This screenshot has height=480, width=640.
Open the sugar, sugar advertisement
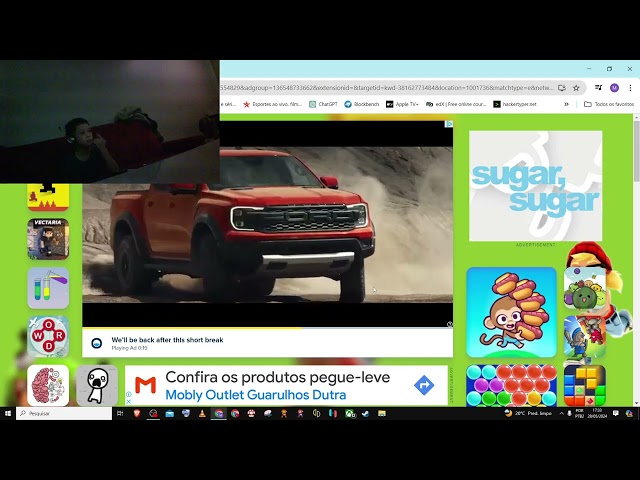[x=536, y=186]
